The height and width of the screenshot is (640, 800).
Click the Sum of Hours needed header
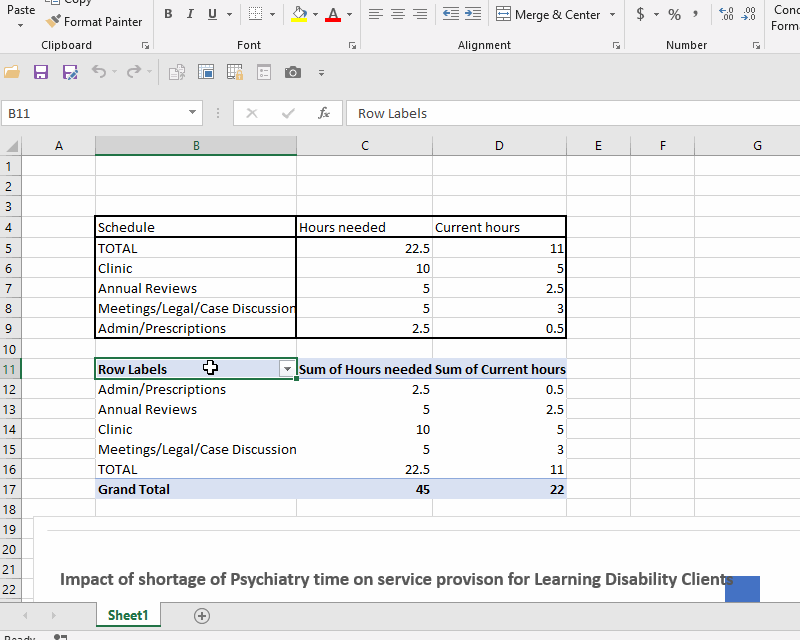point(365,369)
